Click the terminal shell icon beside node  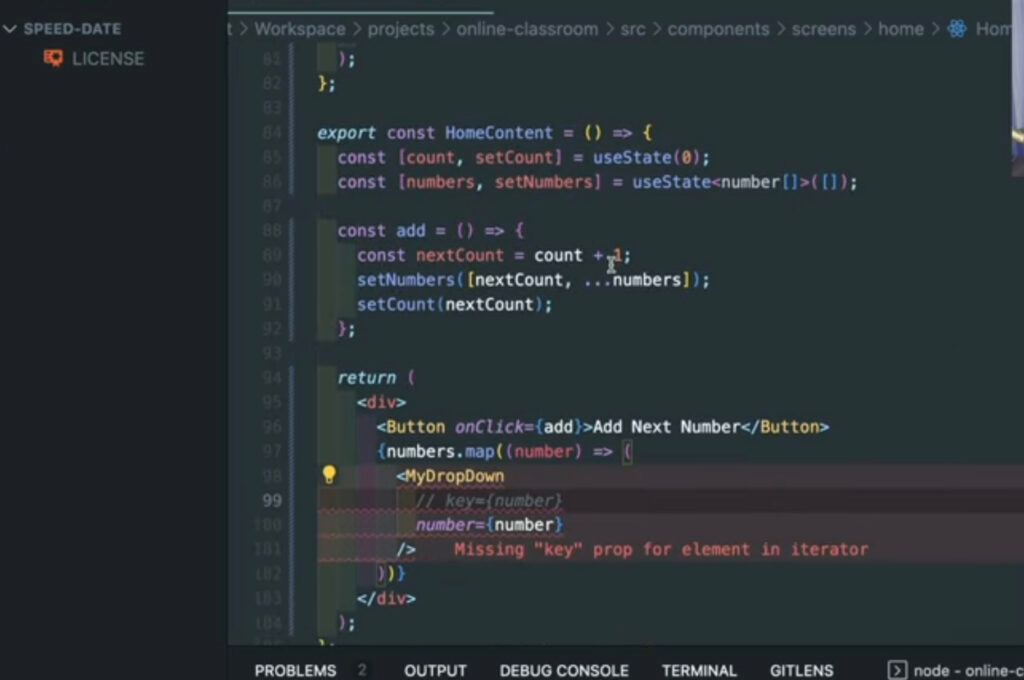pyautogui.click(x=897, y=670)
